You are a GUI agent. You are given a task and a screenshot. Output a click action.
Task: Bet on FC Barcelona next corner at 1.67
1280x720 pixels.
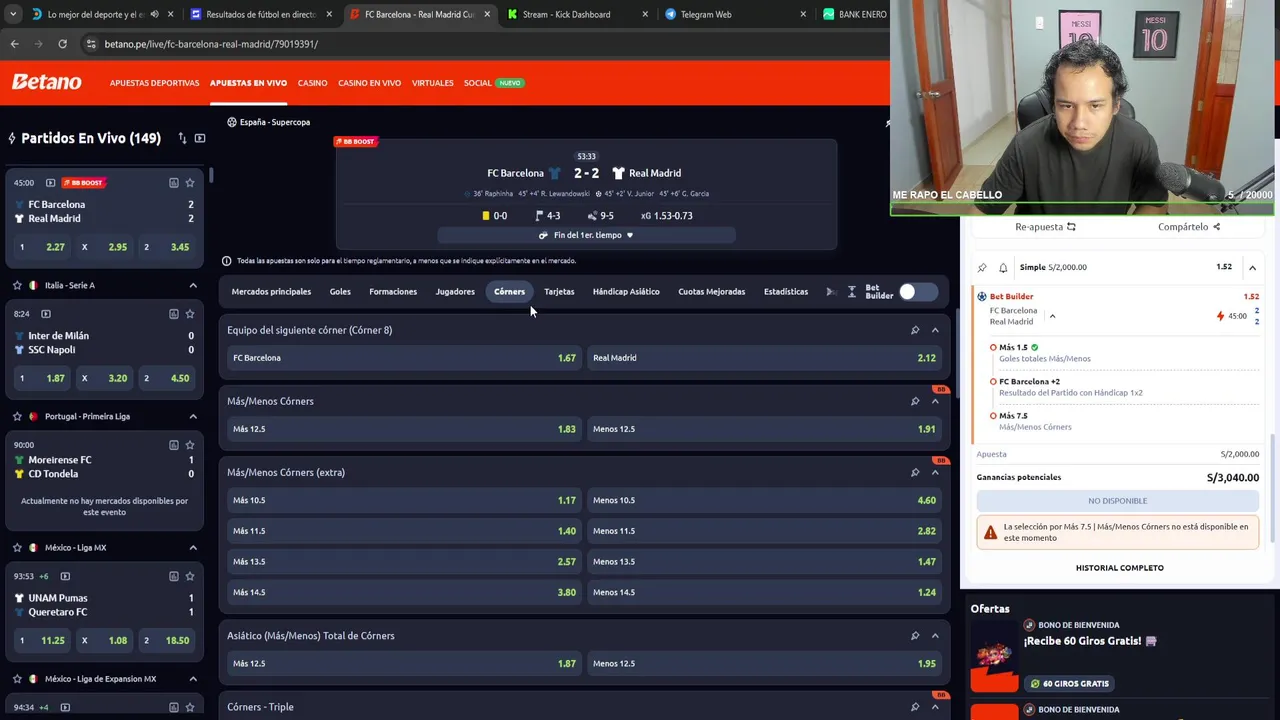404,358
